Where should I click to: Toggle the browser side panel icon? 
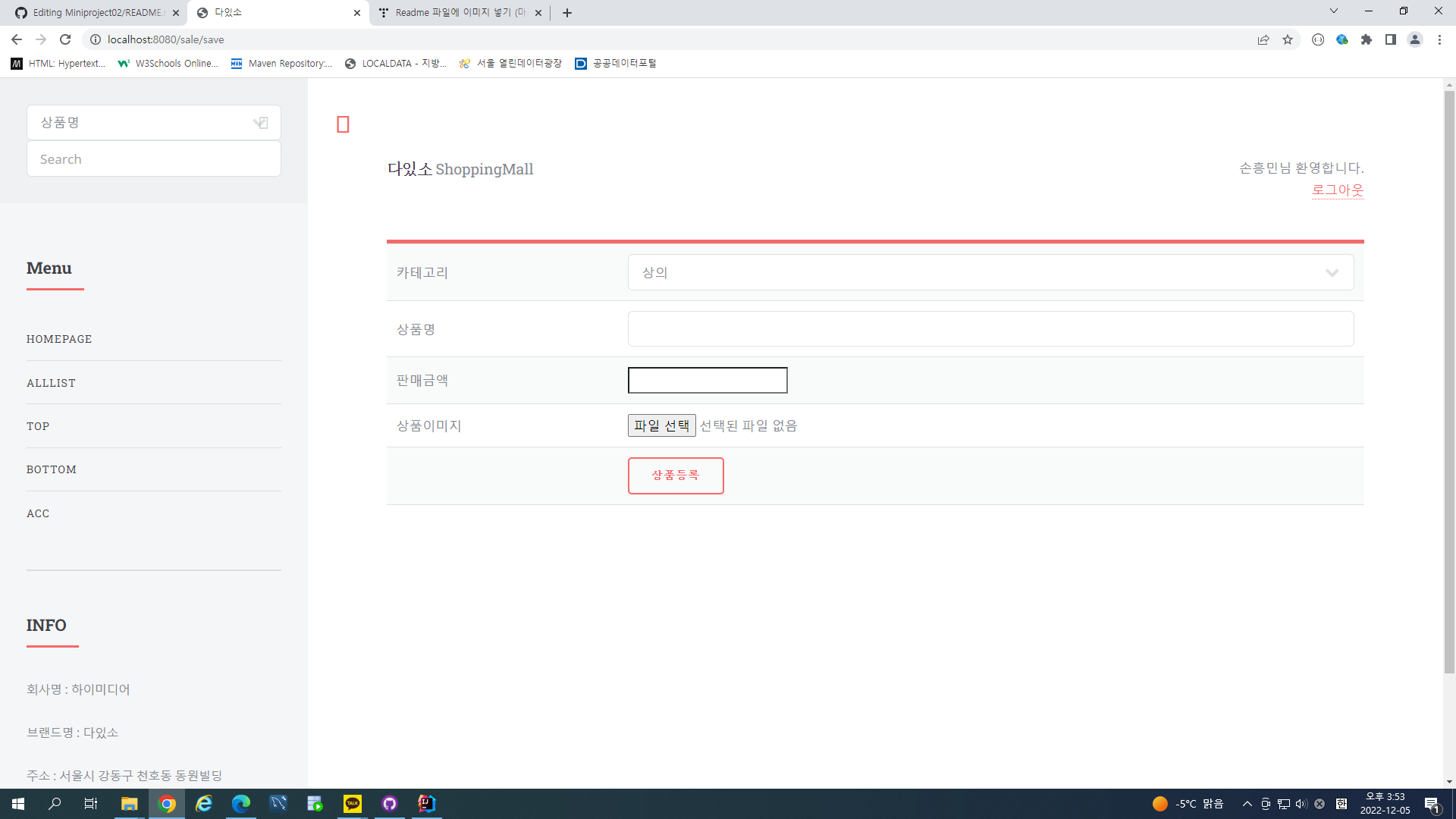[x=1391, y=39]
